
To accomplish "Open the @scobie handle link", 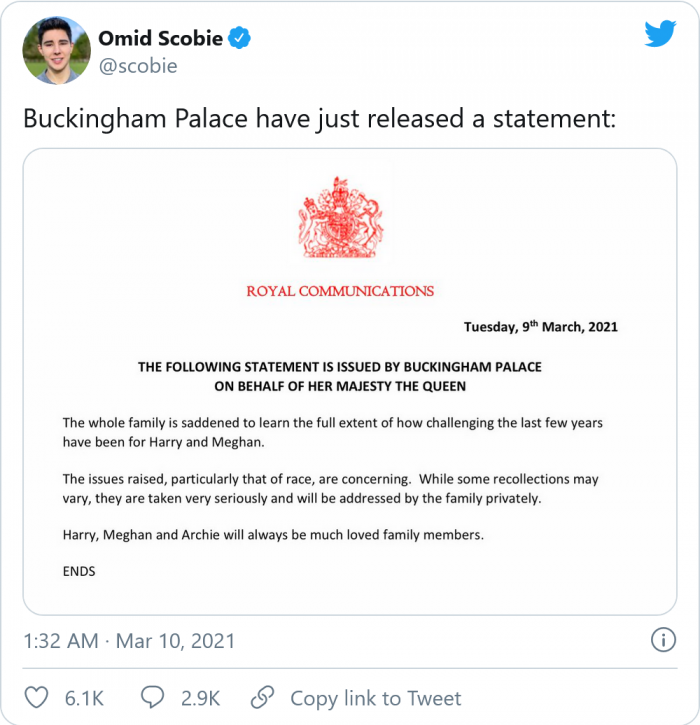I will 137,66.
